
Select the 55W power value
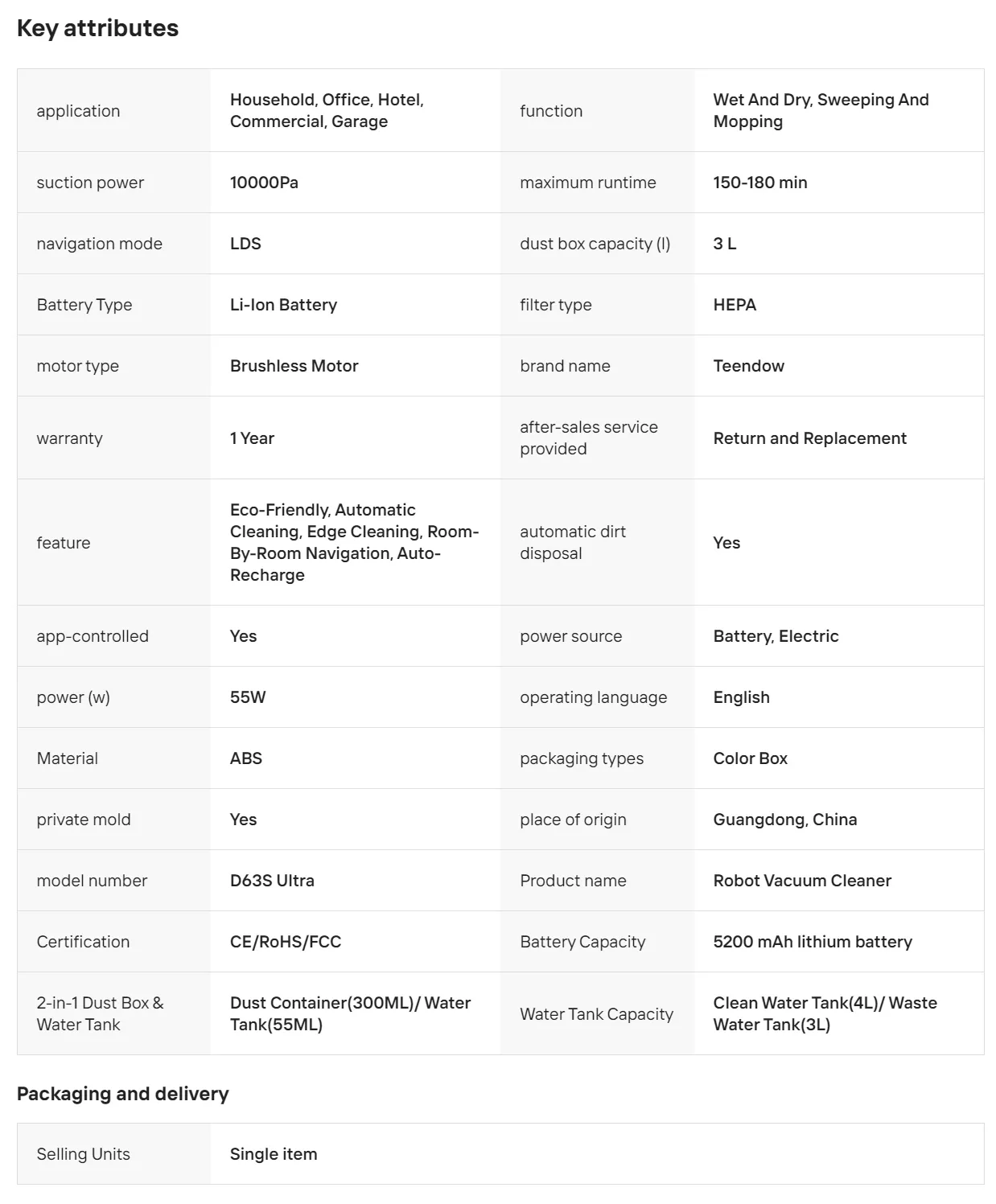(248, 697)
